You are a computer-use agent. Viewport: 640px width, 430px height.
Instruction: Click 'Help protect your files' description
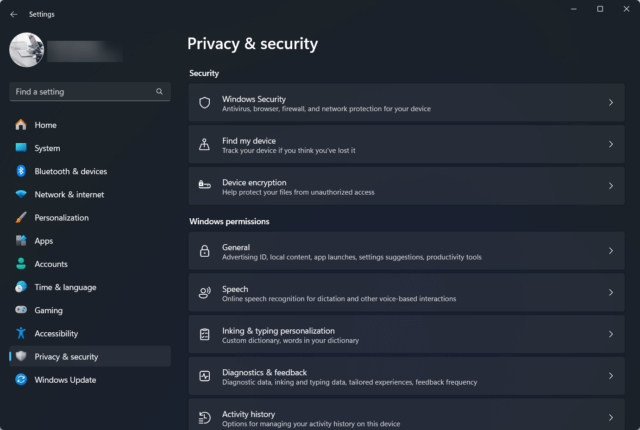pyautogui.click(x=298, y=192)
